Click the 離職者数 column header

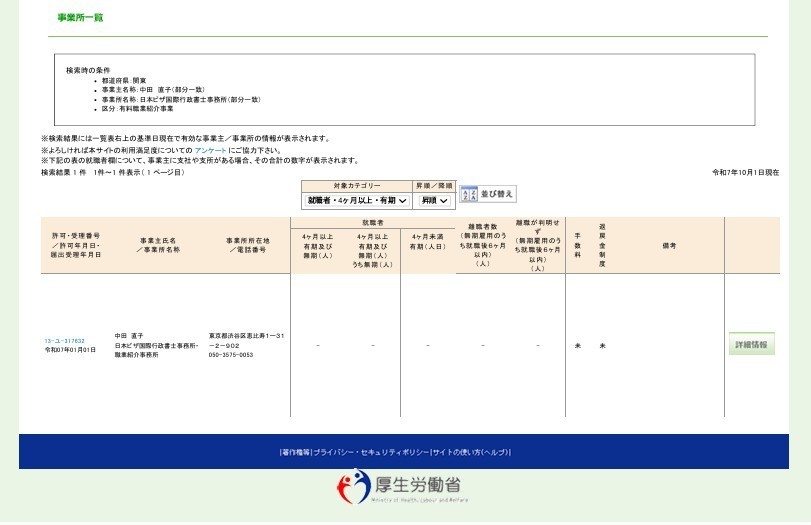click(483, 245)
